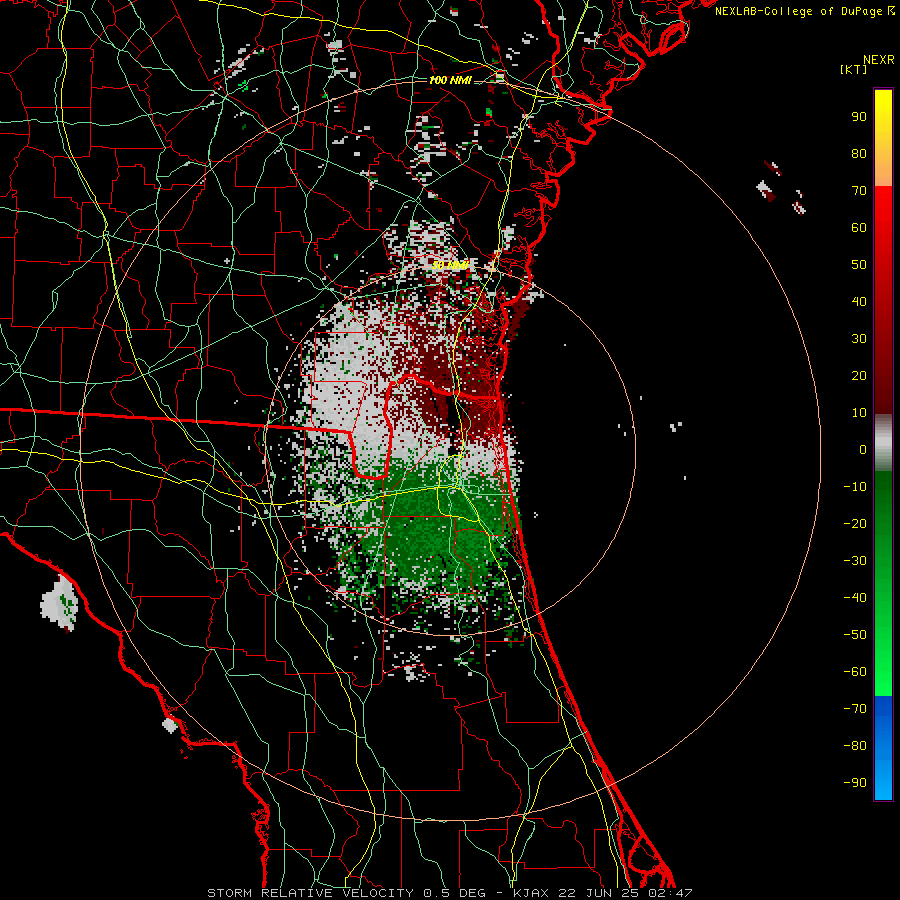Click the 20 value on the velocity scale
Image resolution: width=900 pixels, height=900 pixels.
tap(859, 376)
